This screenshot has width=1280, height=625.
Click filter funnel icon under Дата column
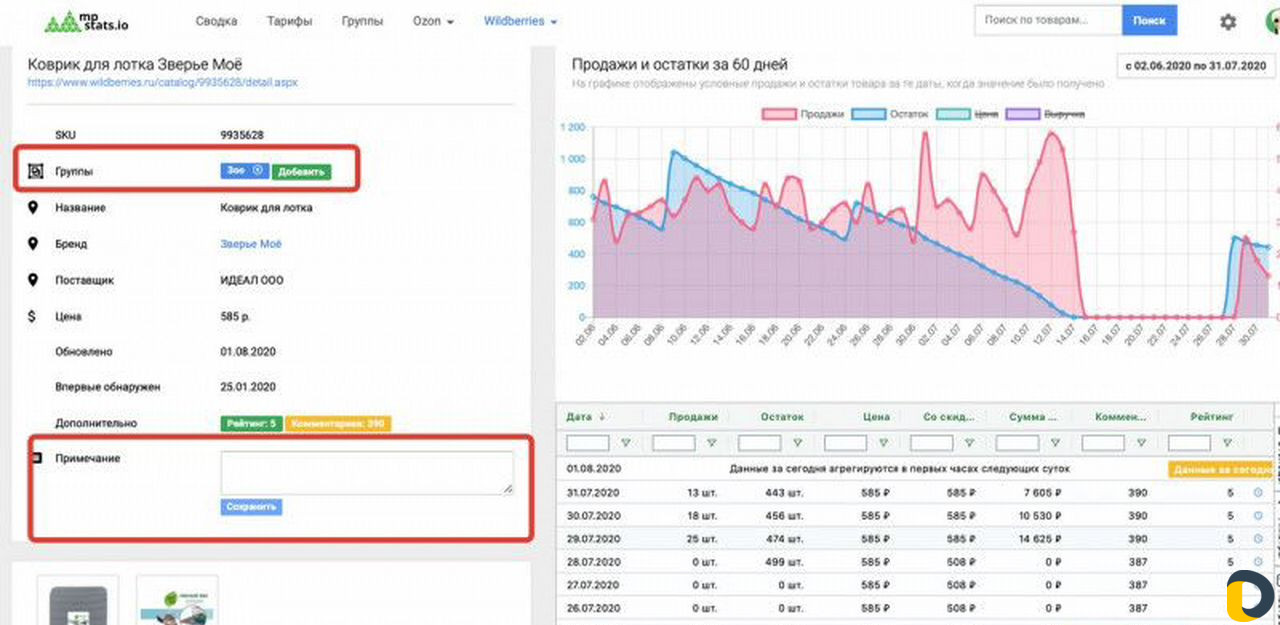(x=626, y=443)
